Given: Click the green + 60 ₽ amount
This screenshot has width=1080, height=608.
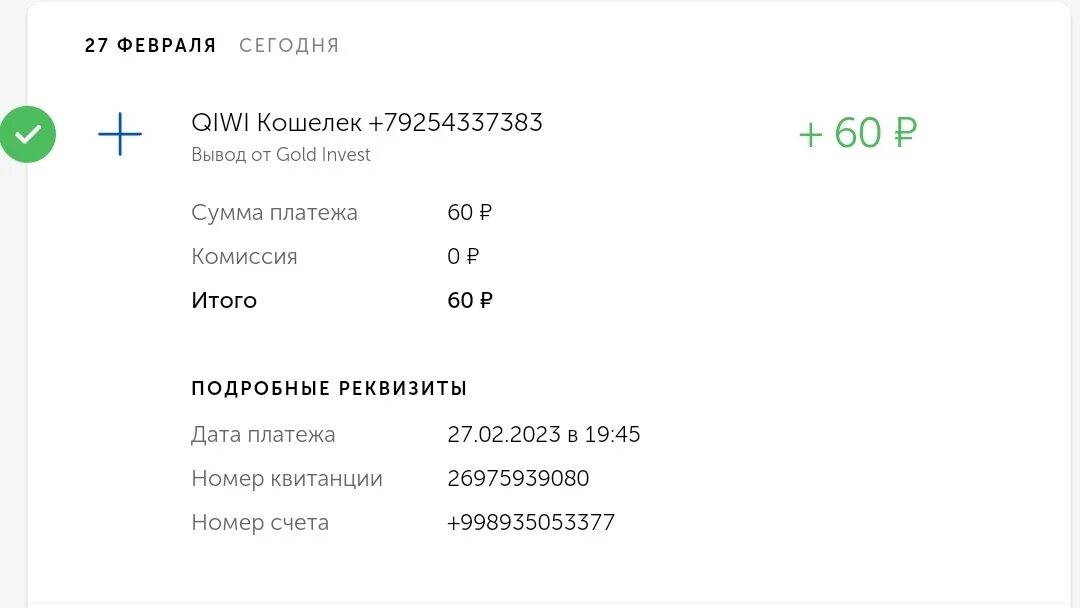Looking at the screenshot, I should click(858, 133).
